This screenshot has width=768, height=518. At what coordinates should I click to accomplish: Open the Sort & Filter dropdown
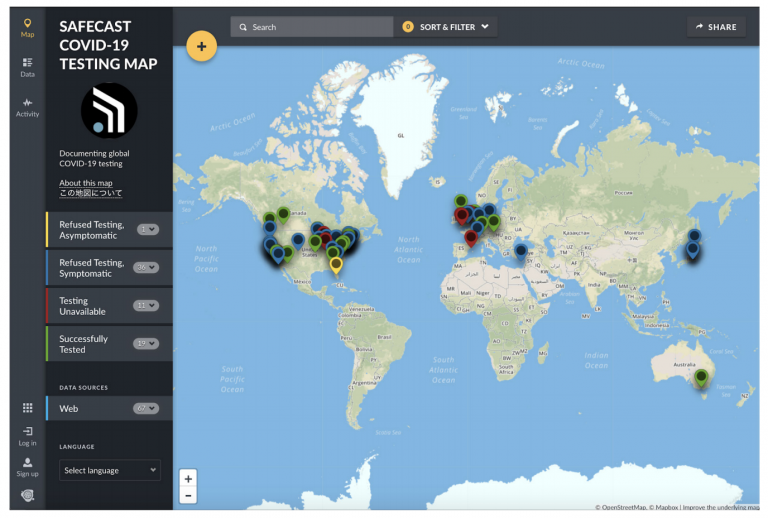[x=445, y=27]
